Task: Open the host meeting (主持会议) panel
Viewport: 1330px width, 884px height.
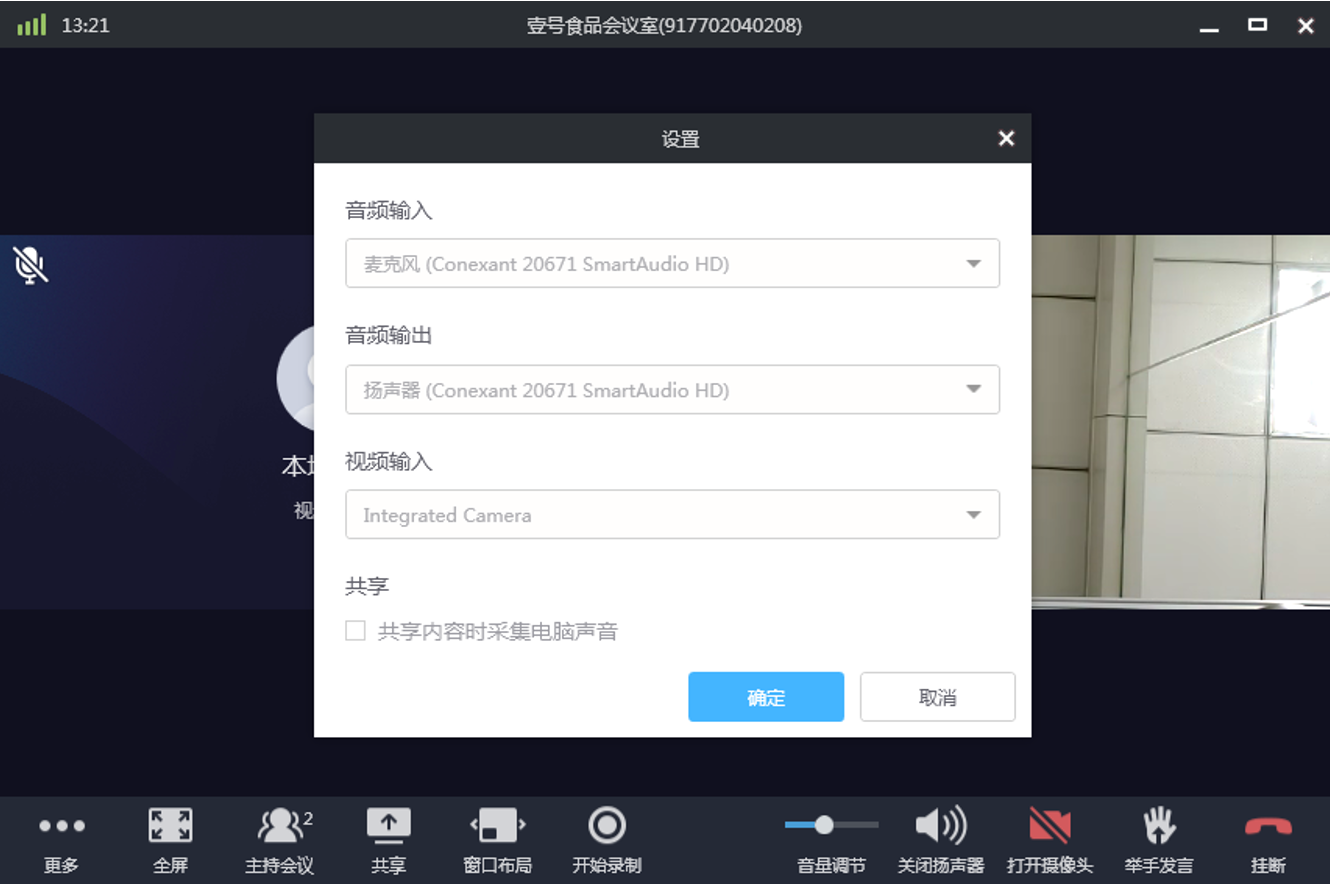Action: tap(280, 827)
